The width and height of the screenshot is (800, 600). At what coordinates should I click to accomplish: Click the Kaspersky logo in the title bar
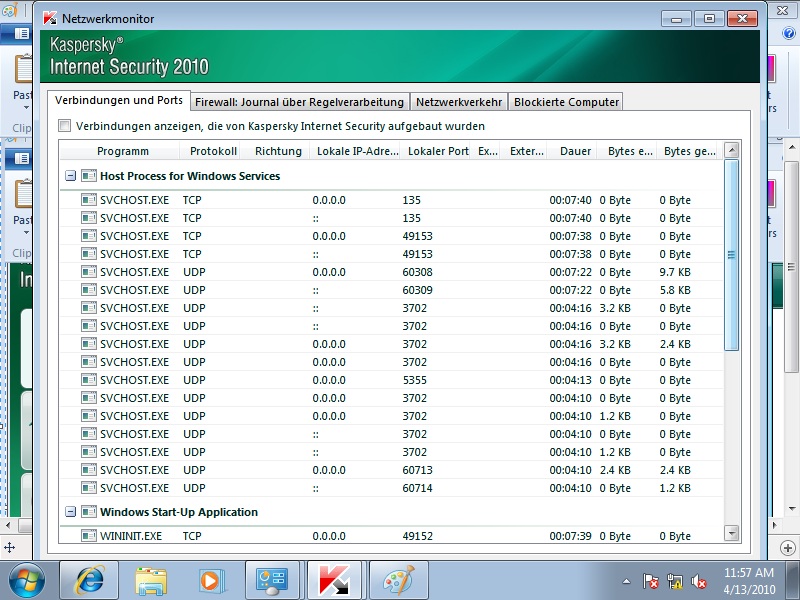(x=49, y=18)
